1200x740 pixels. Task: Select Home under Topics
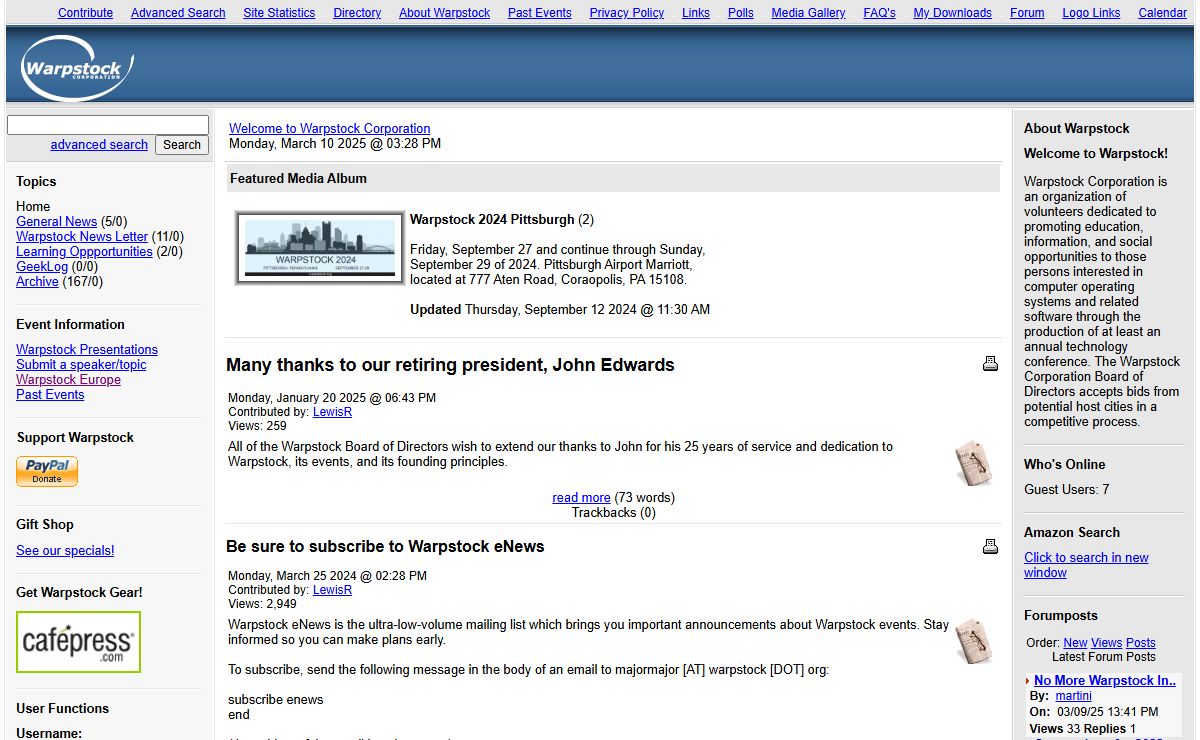click(x=33, y=207)
